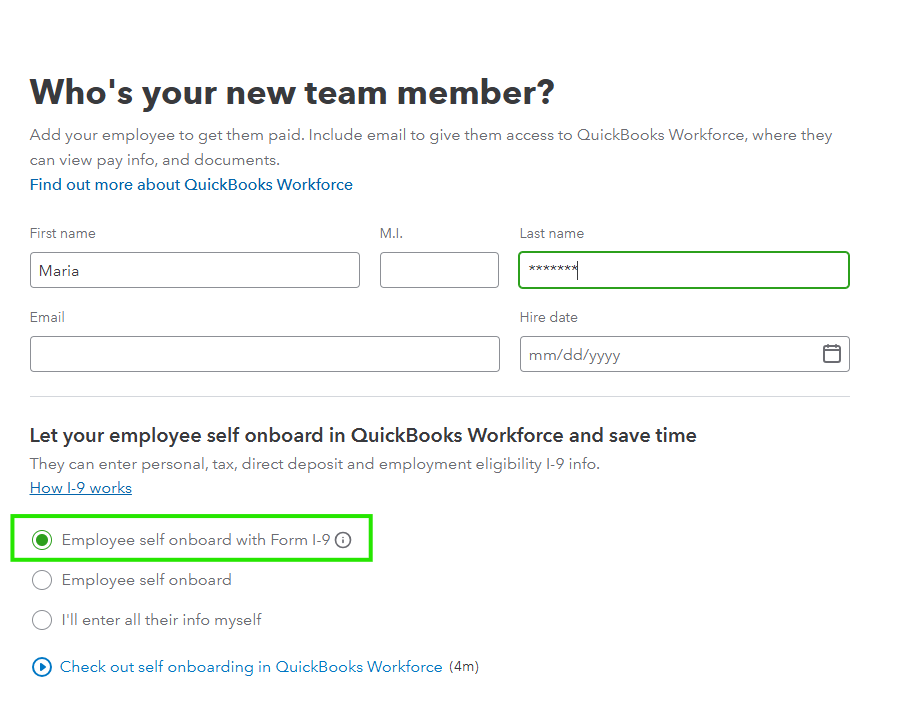Click the First name label text
Image resolution: width=913 pixels, height=708 pixels.
(x=62, y=233)
